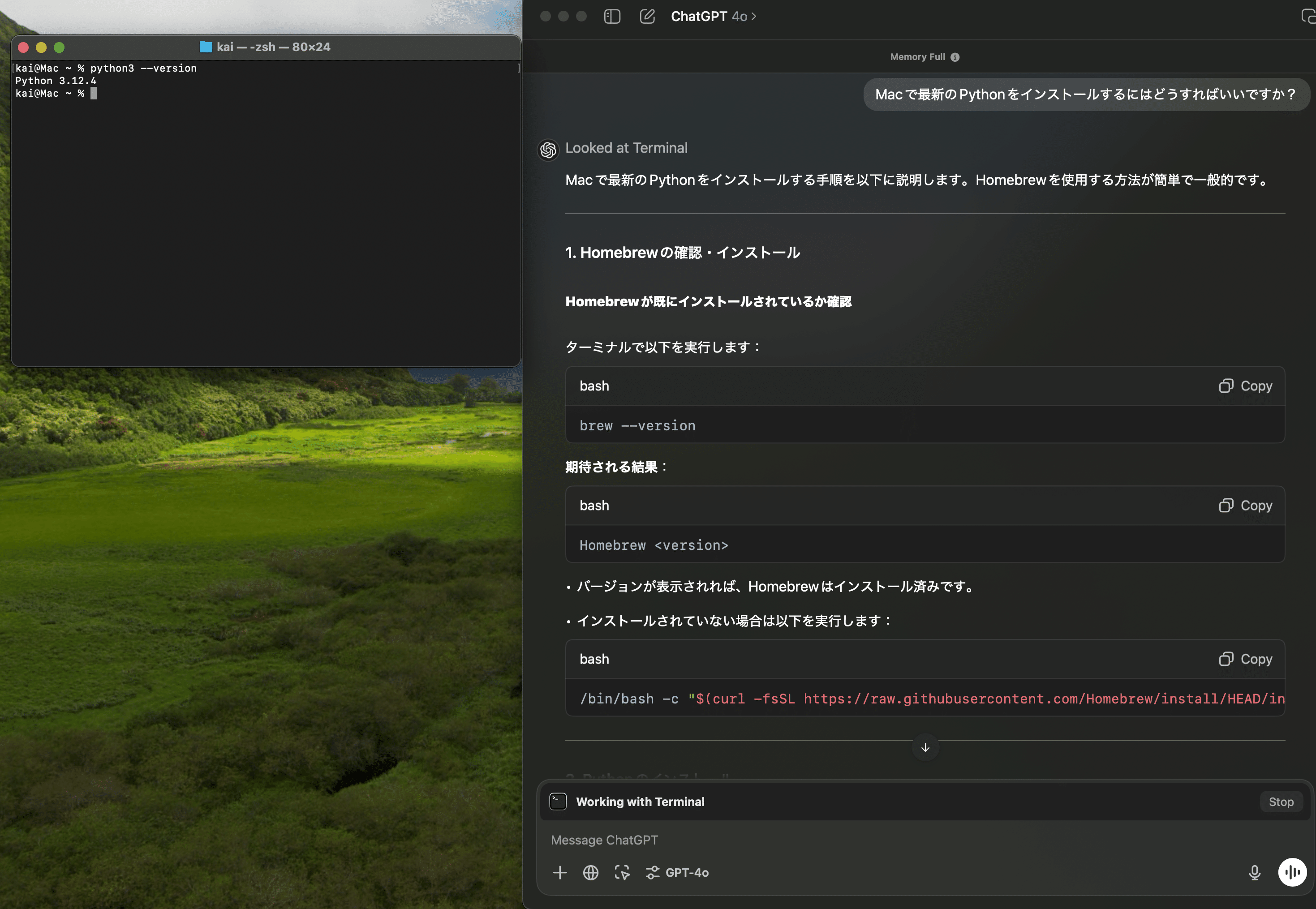Open the ChatGPT 4o model dropdown

713,17
